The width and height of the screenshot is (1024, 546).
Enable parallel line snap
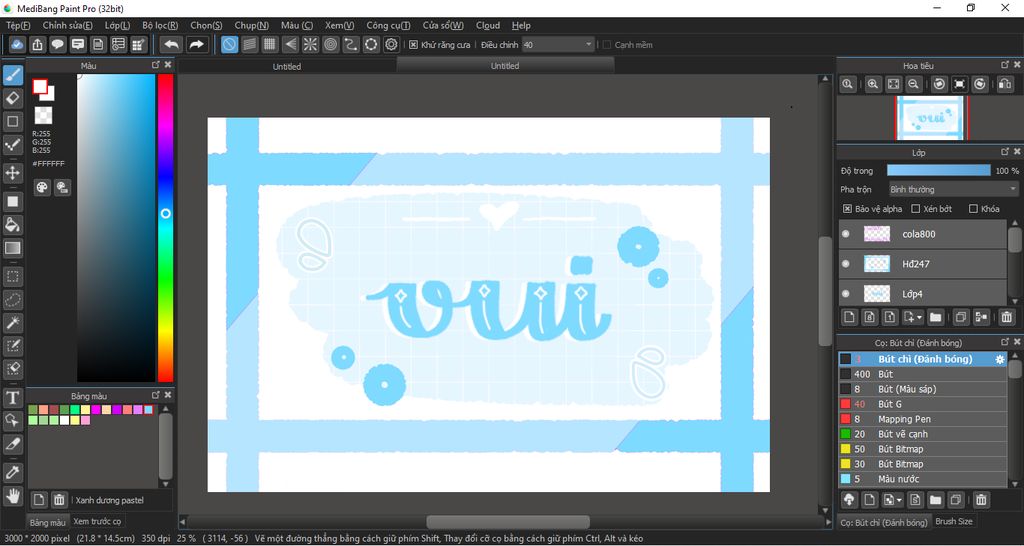(x=249, y=44)
